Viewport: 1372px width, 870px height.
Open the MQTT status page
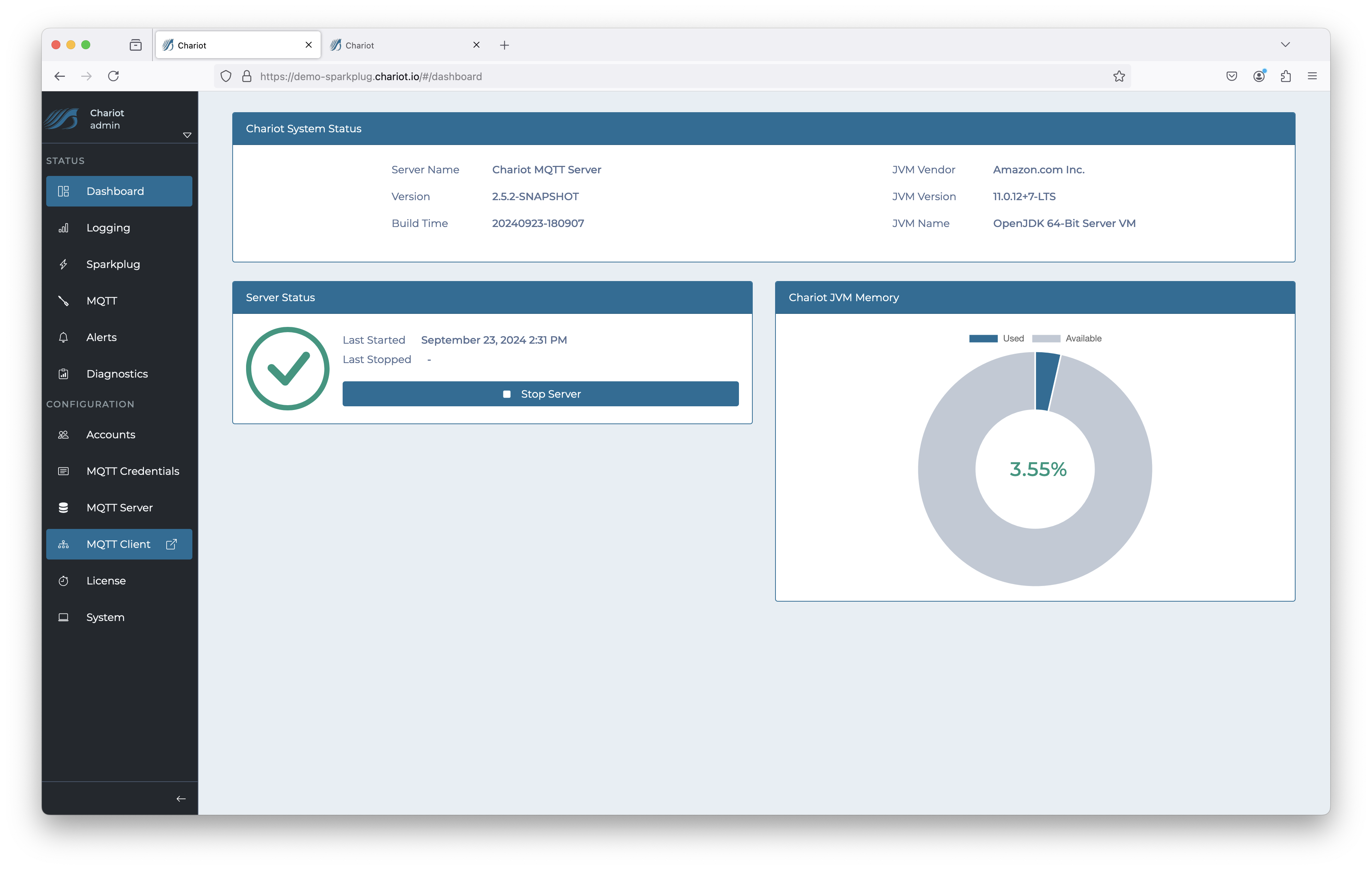[x=119, y=300]
